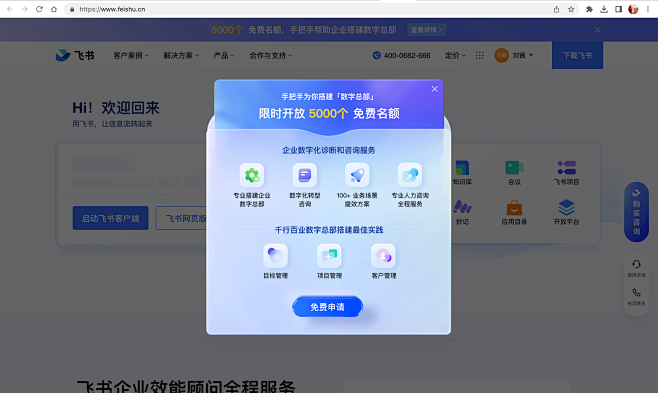This screenshot has width=658, height=393.
Task: Expand 合作与支持 menu
Action: 271,55
